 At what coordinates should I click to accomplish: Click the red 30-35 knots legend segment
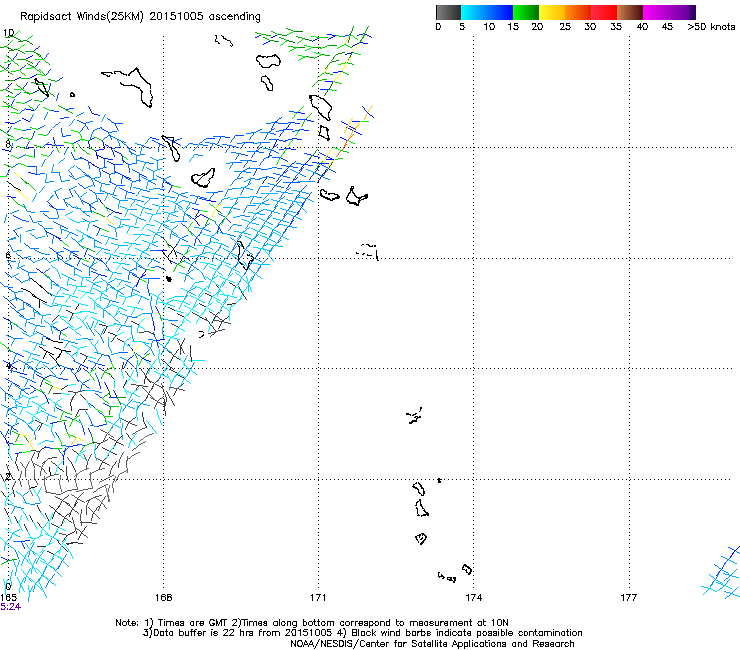(x=604, y=12)
